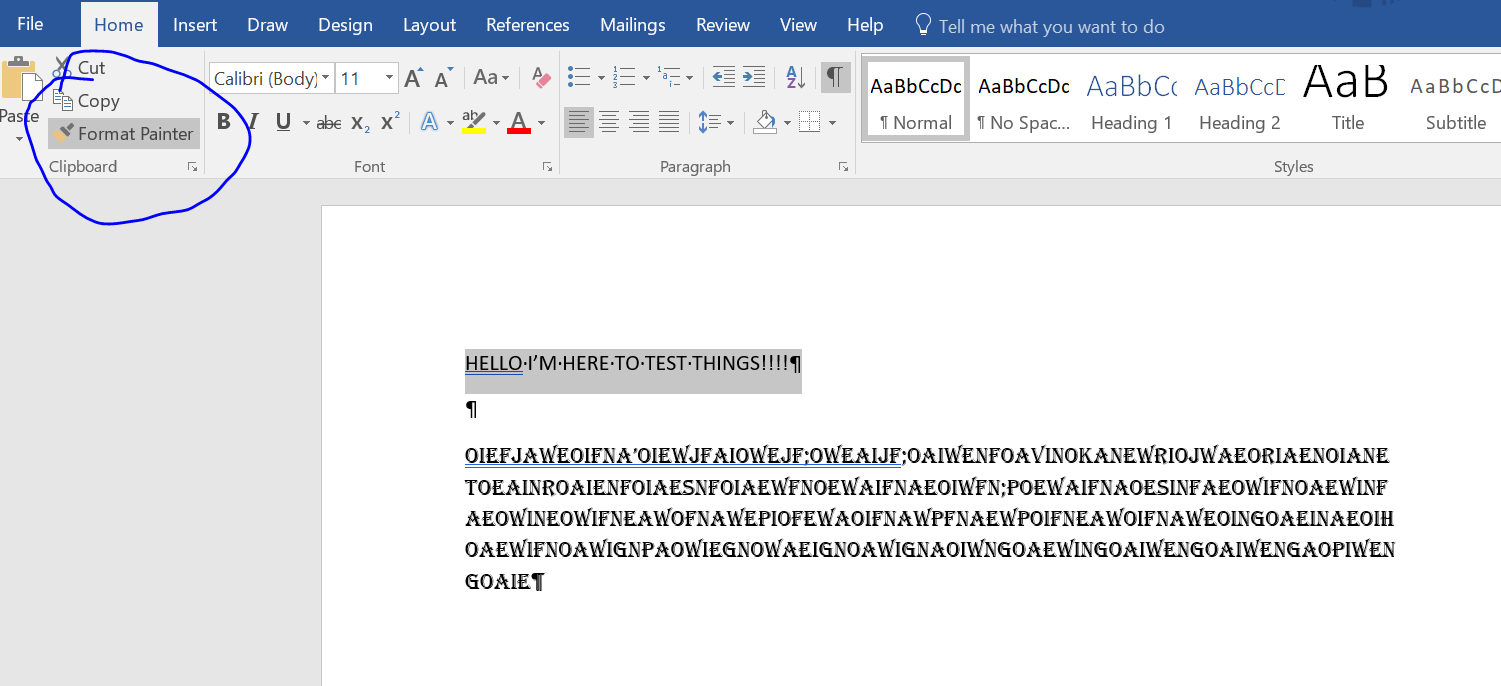Click the Sort icon in the Paragraph group
This screenshot has width=1501, height=686.
pos(796,77)
